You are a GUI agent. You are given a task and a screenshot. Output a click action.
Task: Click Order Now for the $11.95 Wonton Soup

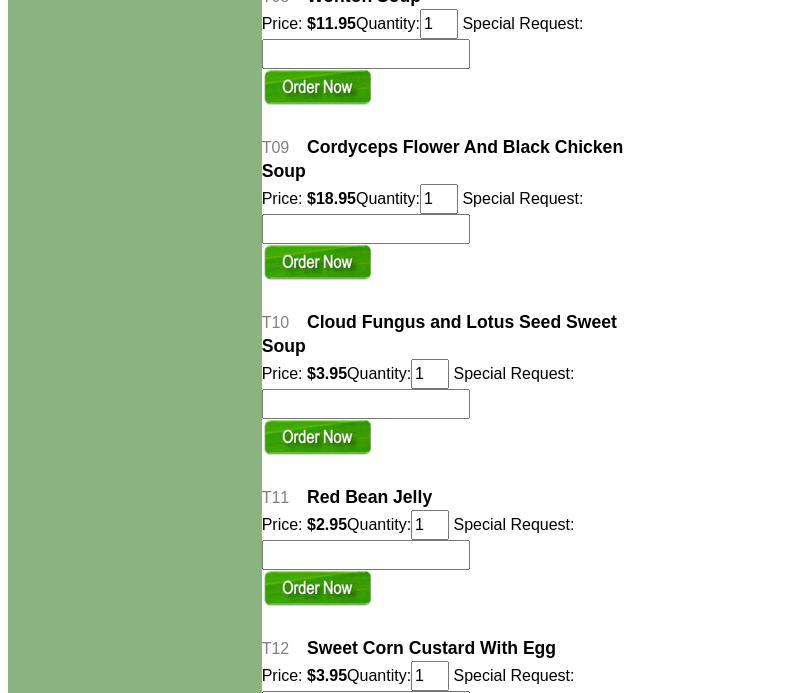[317, 88]
